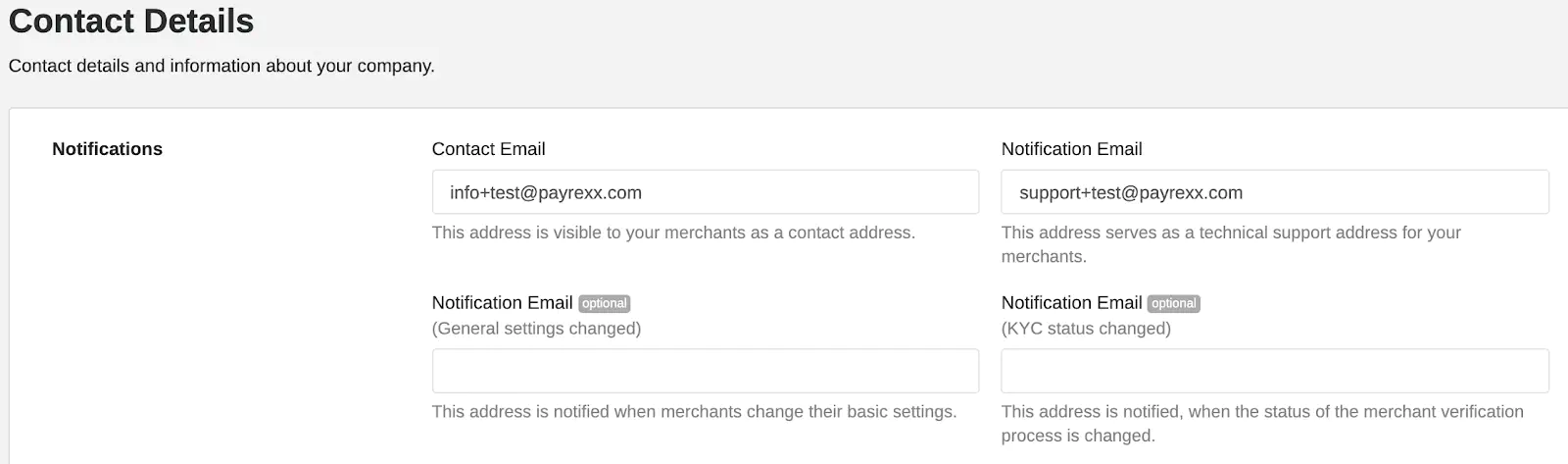Focus the support+test@payrexx.com Notification Email field
This screenshot has height=464, width=1568.
(x=1274, y=192)
